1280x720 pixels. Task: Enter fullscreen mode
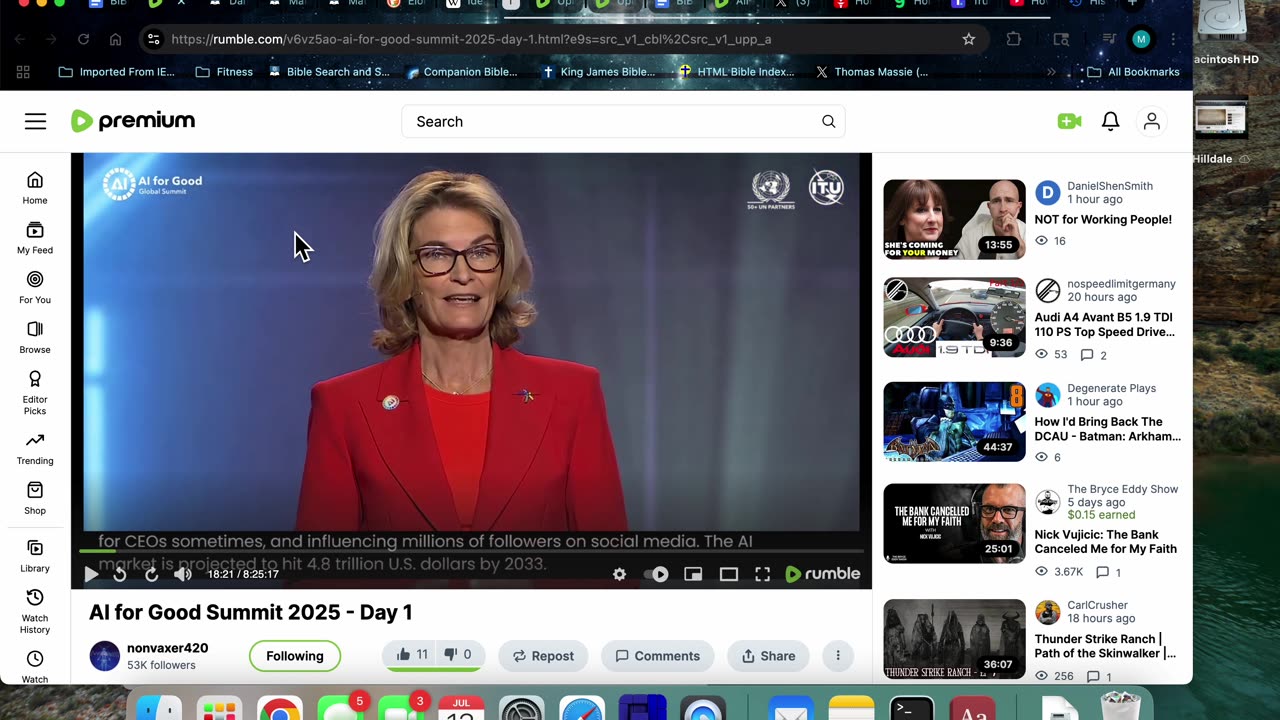click(x=763, y=574)
